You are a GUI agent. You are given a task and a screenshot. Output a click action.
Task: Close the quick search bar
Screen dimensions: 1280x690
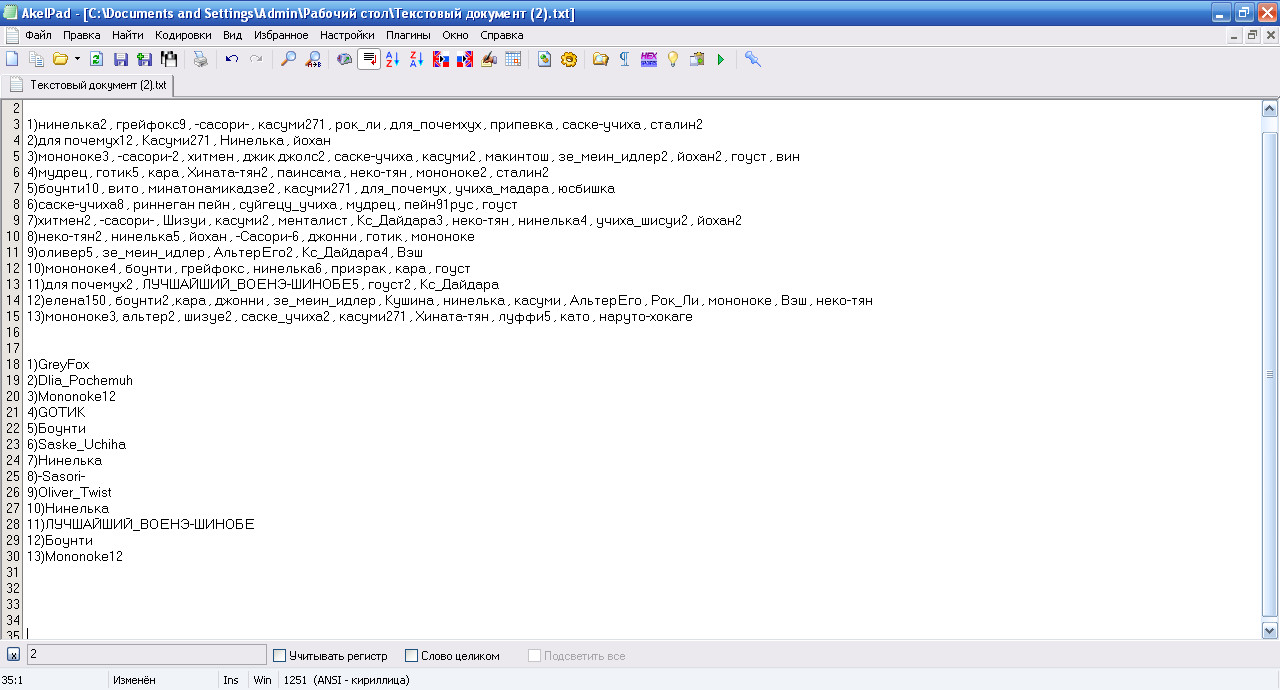(x=13, y=655)
